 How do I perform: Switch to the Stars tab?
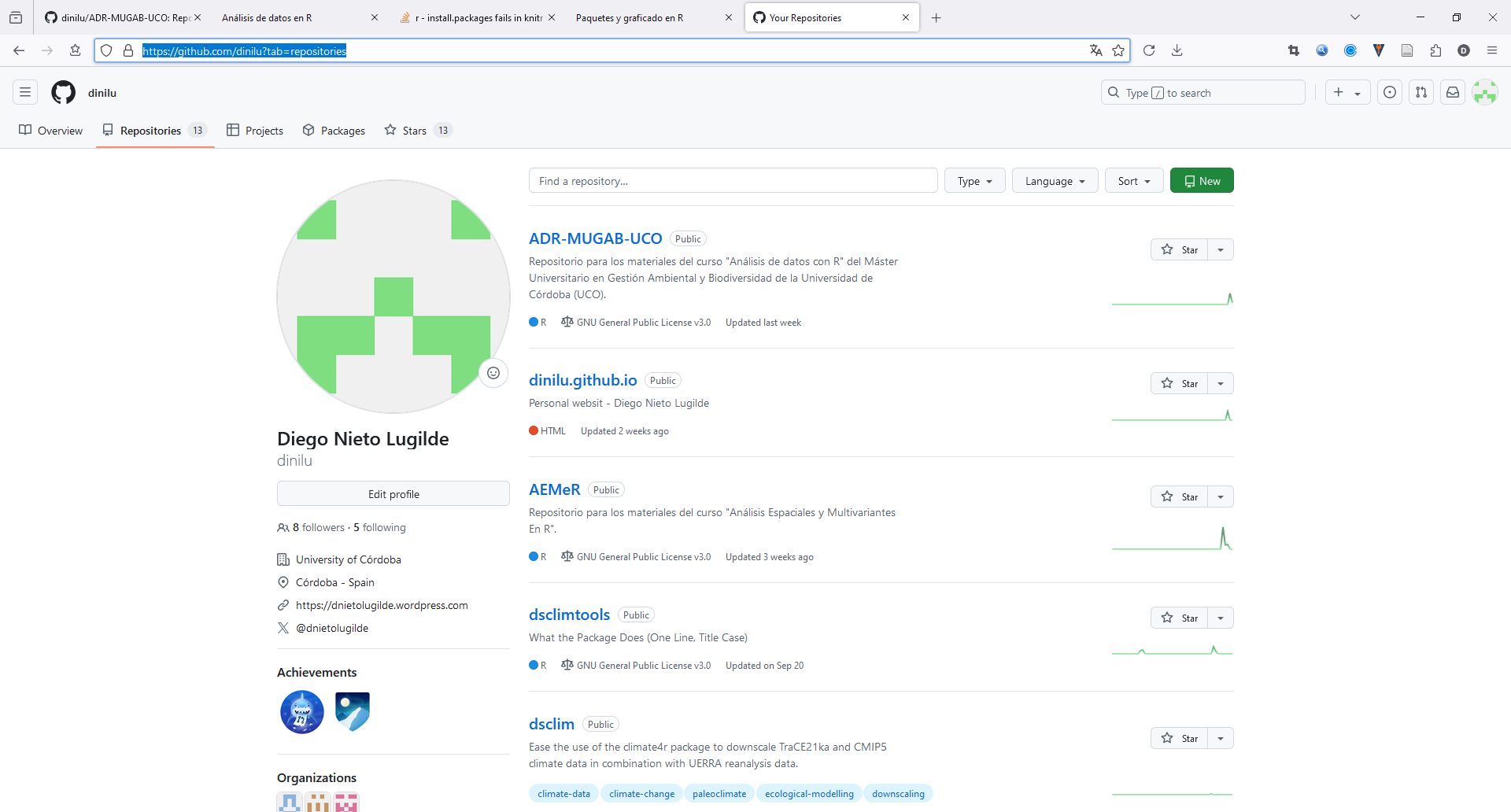pyautogui.click(x=416, y=131)
